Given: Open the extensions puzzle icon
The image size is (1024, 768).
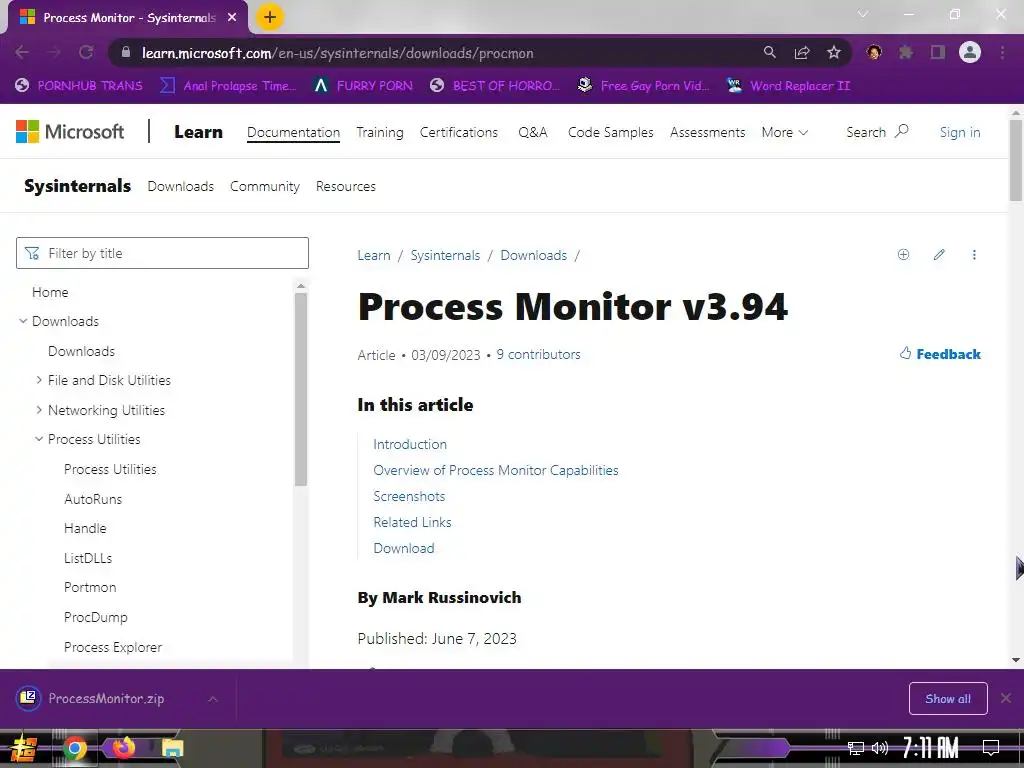Looking at the screenshot, I should (906, 53).
